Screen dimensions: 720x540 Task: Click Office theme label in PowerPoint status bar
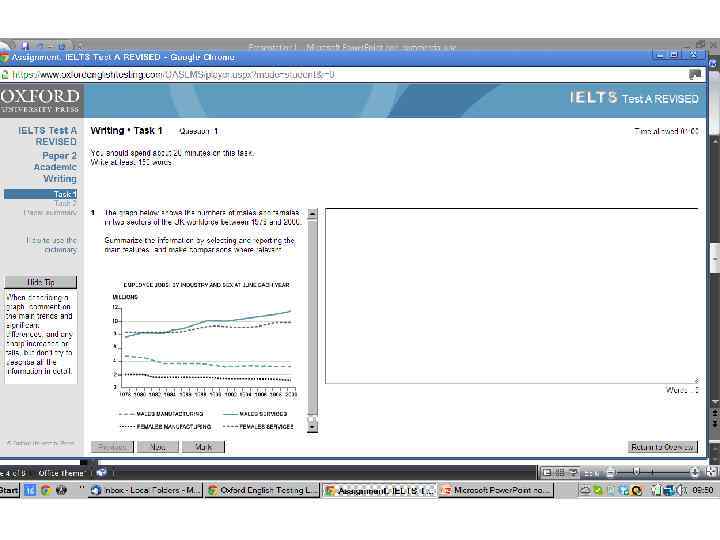coord(61,473)
